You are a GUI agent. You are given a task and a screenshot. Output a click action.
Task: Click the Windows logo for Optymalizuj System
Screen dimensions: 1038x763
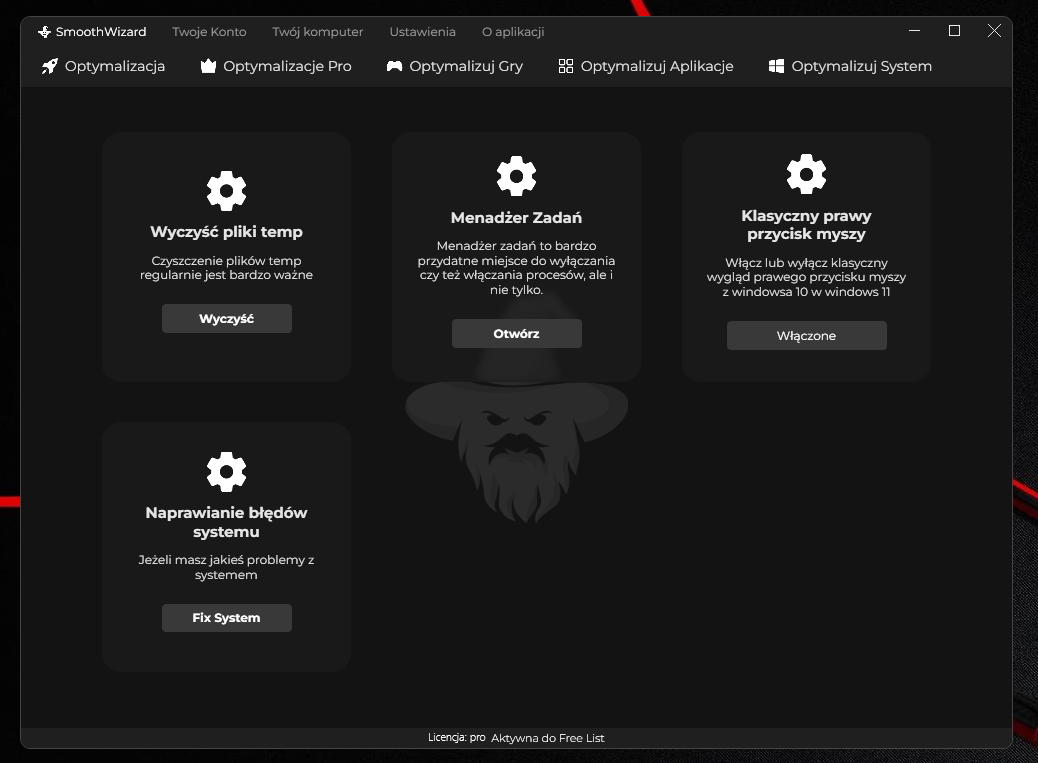[776, 66]
